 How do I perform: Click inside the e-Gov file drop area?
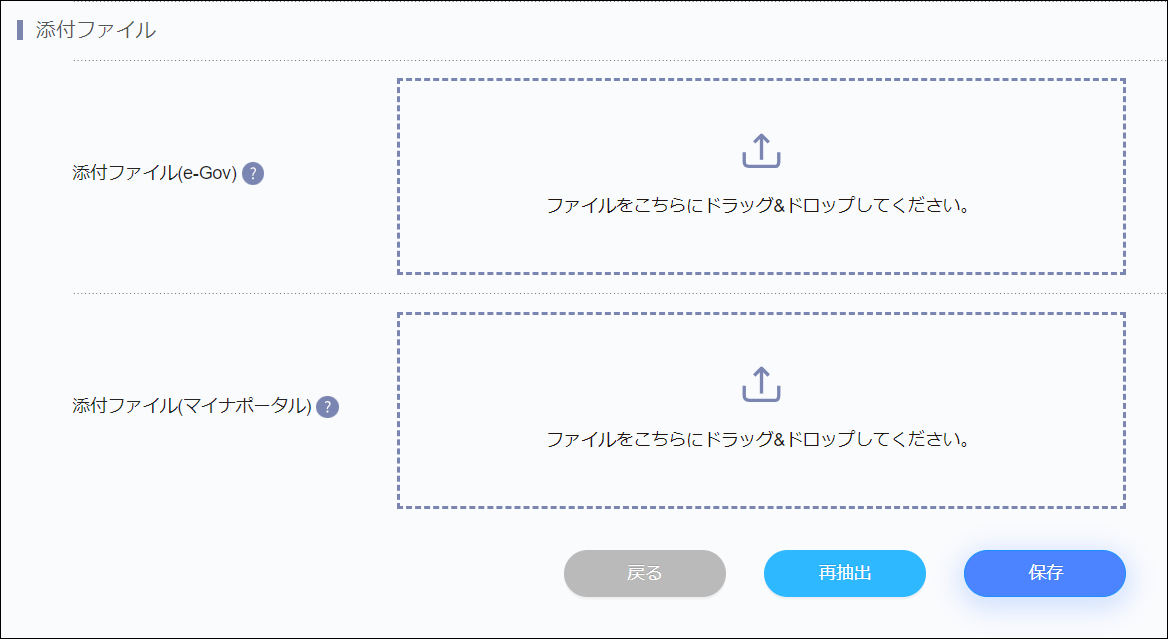[x=761, y=177]
